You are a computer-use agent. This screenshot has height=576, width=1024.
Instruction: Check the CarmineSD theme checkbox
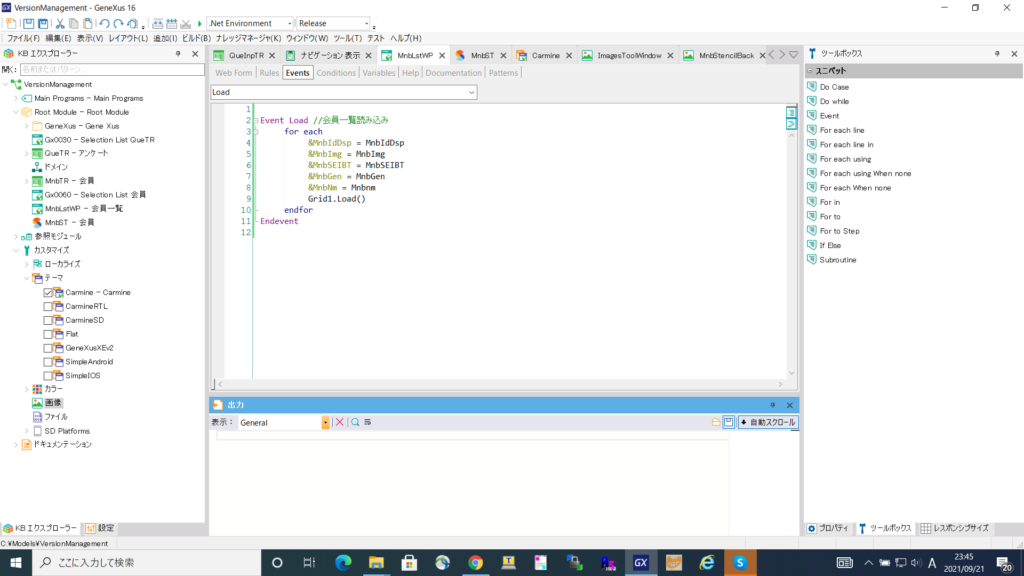pyautogui.click(x=48, y=320)
